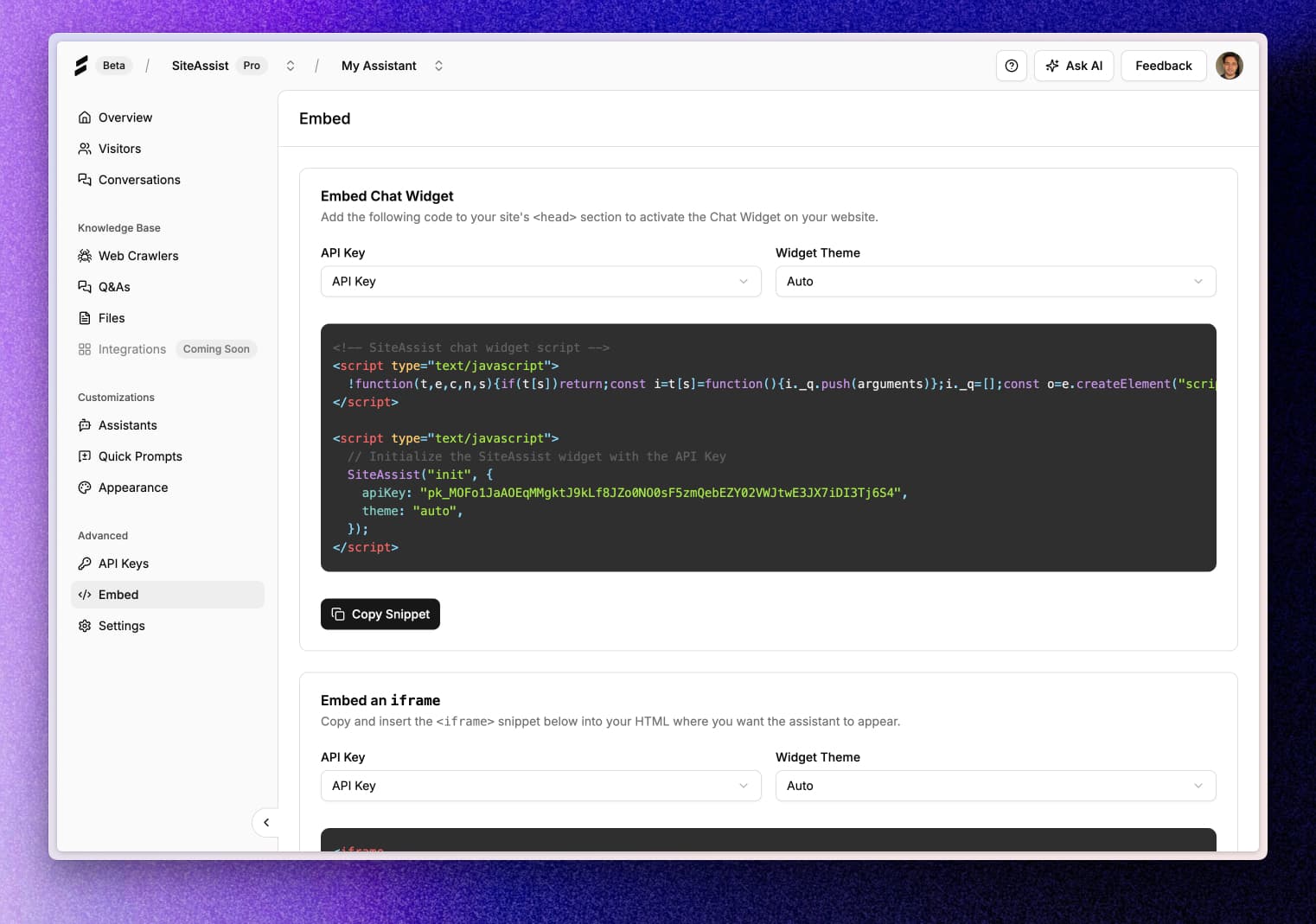
Task: Open Q&As using its speech bubble icon
Action: [x=85, y=286]
